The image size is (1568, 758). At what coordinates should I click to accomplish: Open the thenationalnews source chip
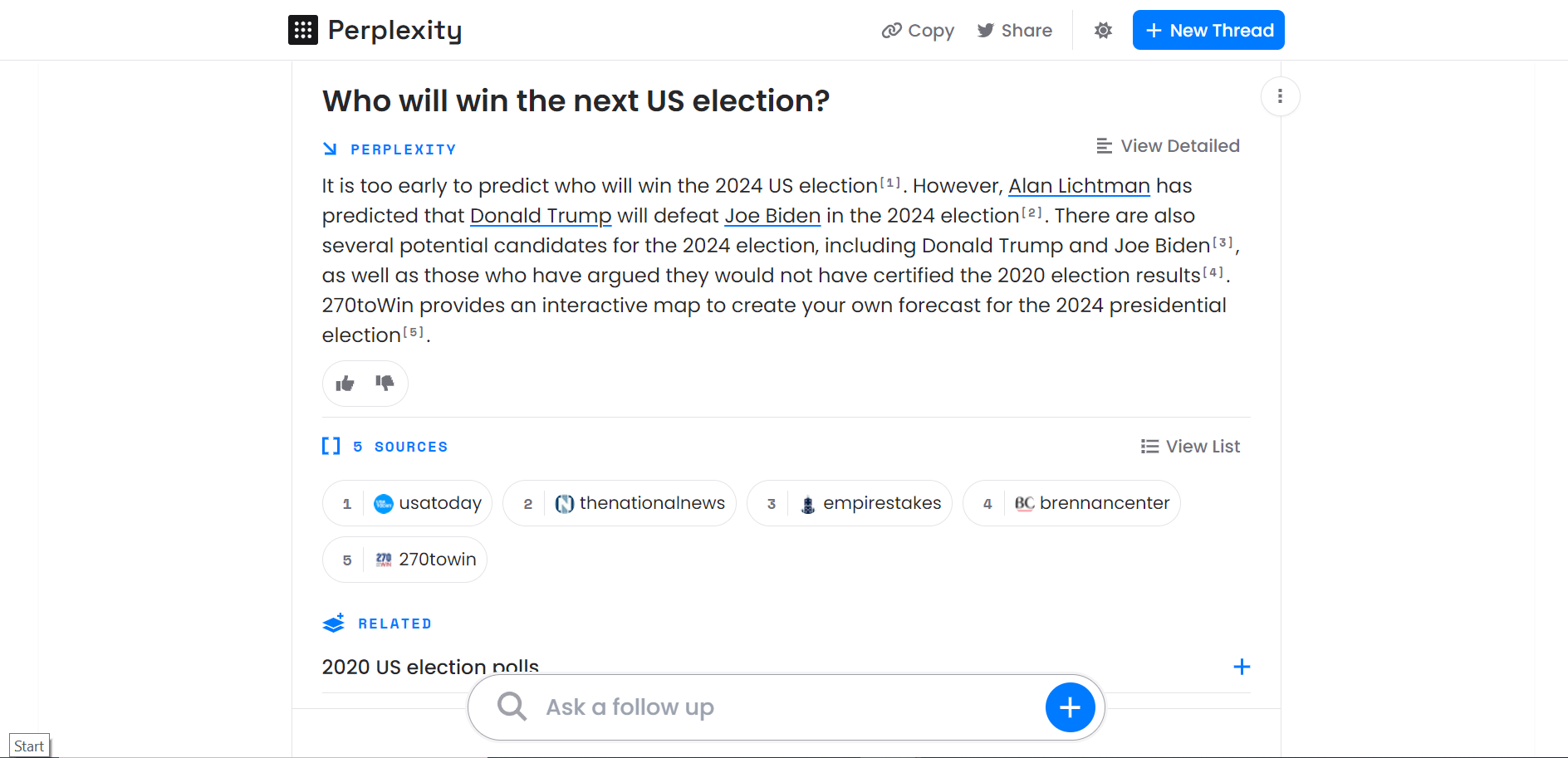[620, 503]
